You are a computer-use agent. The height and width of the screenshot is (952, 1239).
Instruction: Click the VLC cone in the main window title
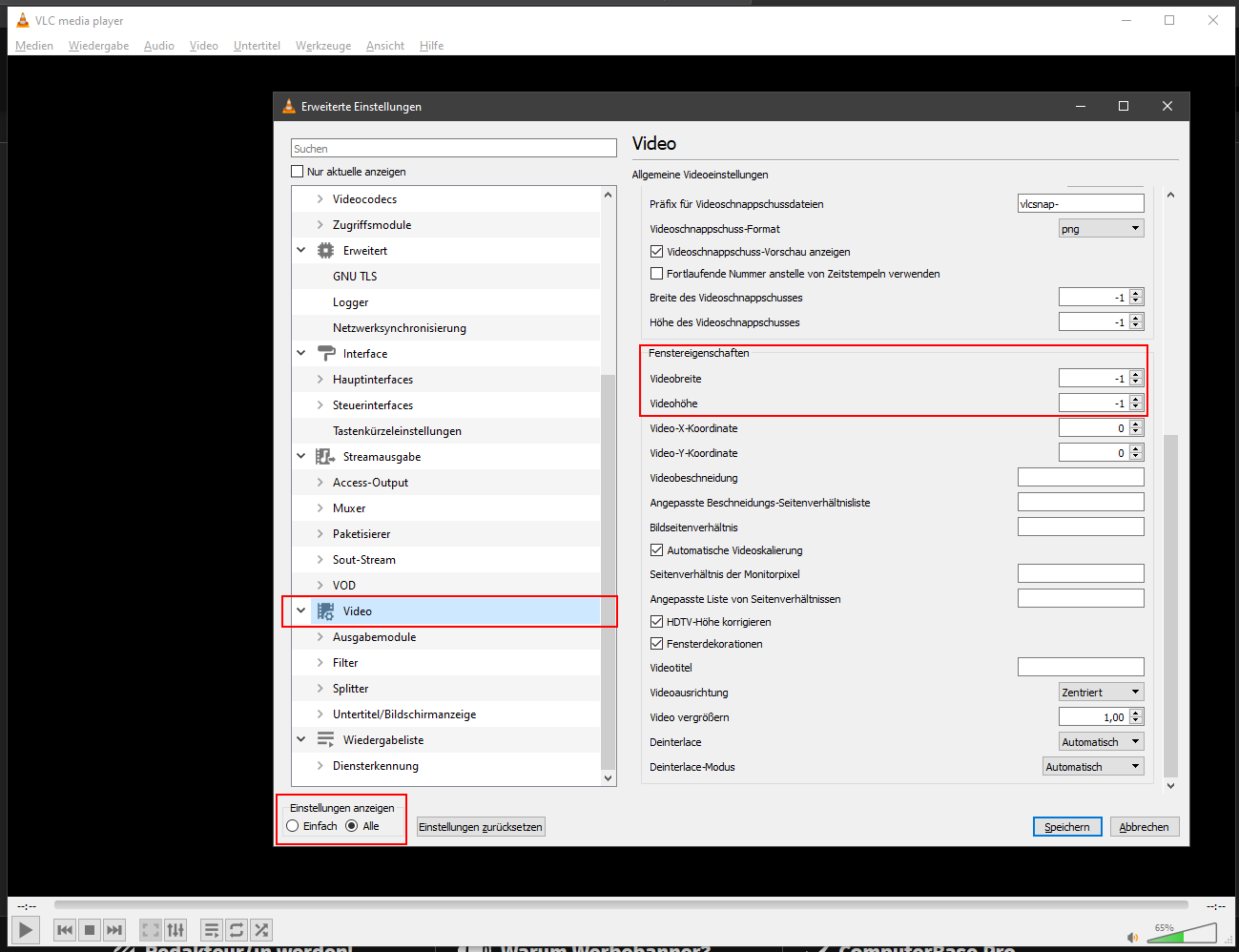23,20
